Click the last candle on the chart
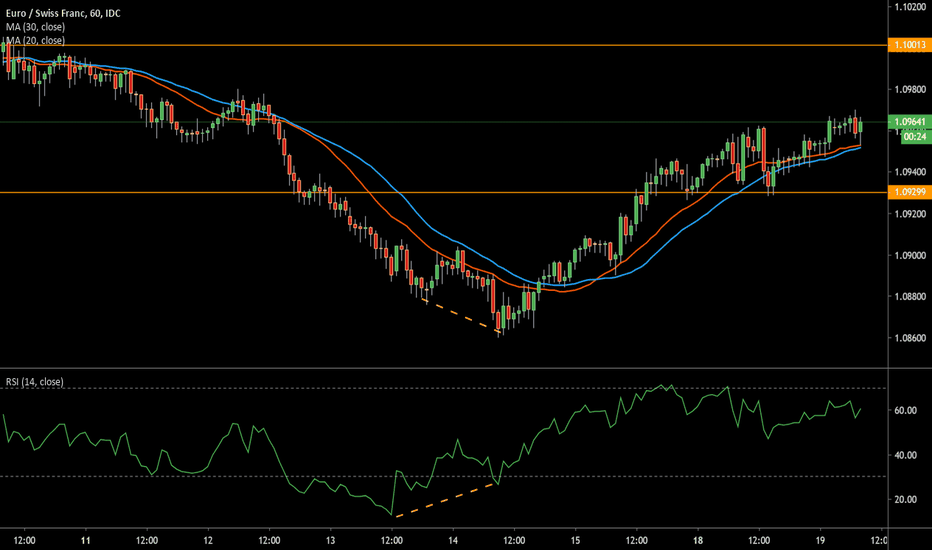The image size is (932, 550). [x=859, y=125]
